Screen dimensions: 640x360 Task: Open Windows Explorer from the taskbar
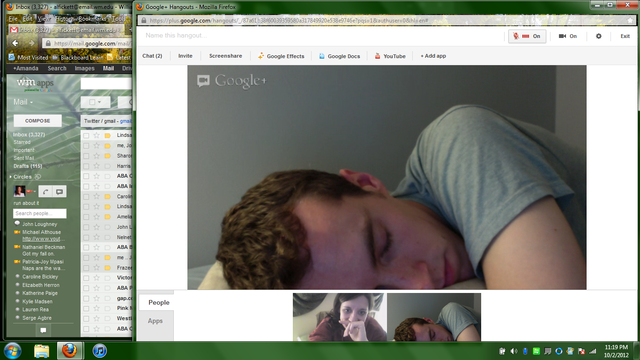click(x=41, y=351)
